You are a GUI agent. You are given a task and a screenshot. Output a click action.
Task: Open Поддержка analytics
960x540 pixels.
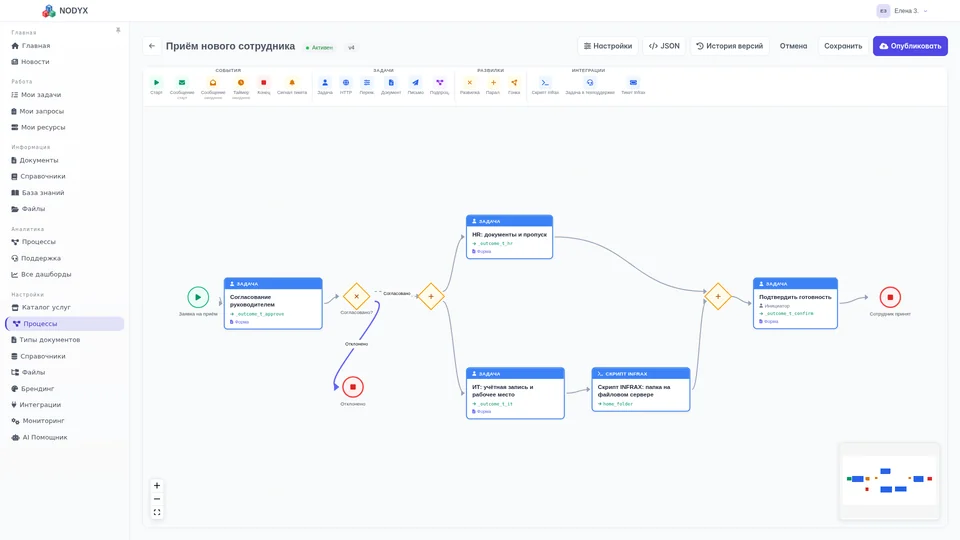pos(64,258)
